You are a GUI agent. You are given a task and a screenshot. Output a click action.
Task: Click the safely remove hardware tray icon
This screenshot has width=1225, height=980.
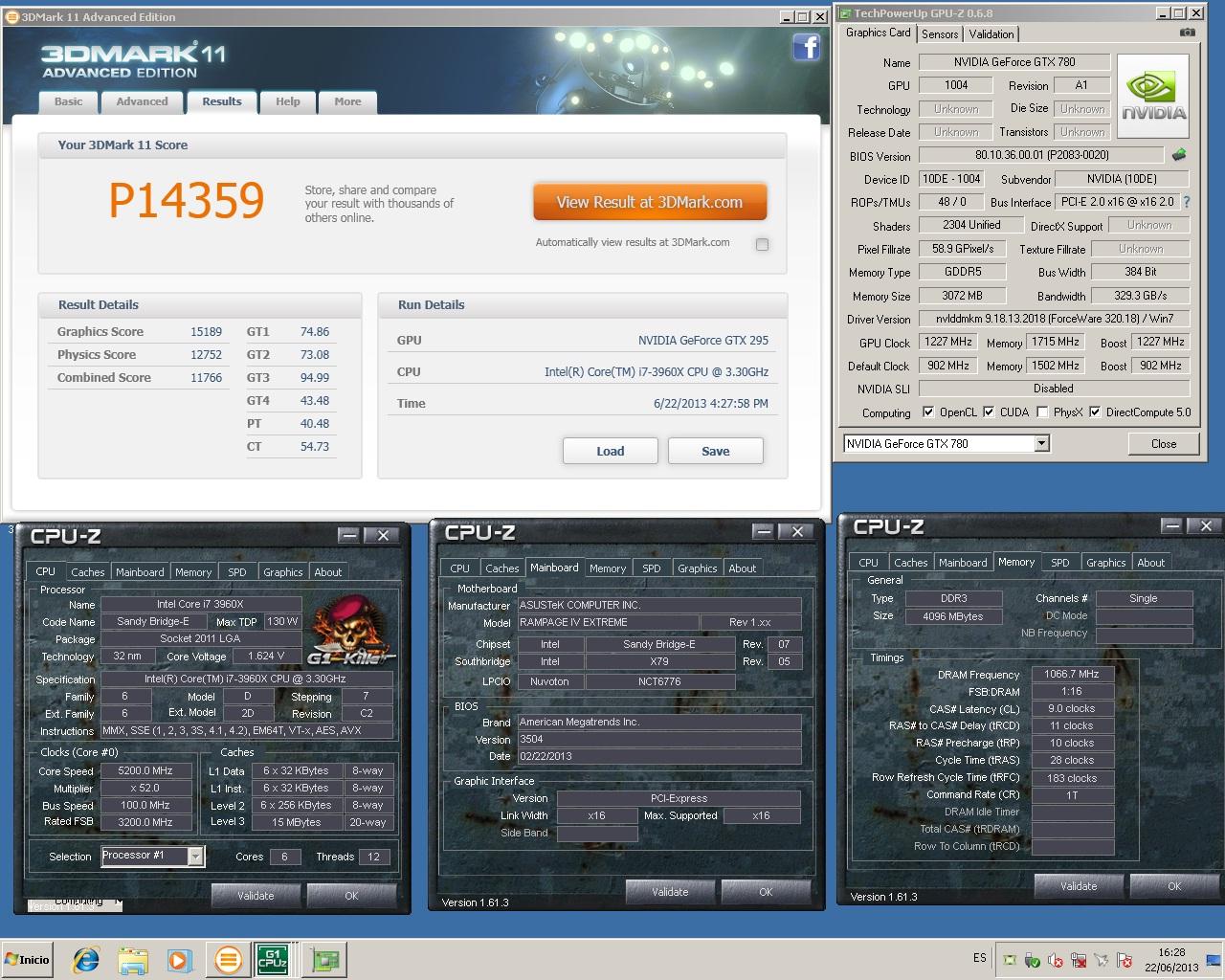[x=1033, y=960]
